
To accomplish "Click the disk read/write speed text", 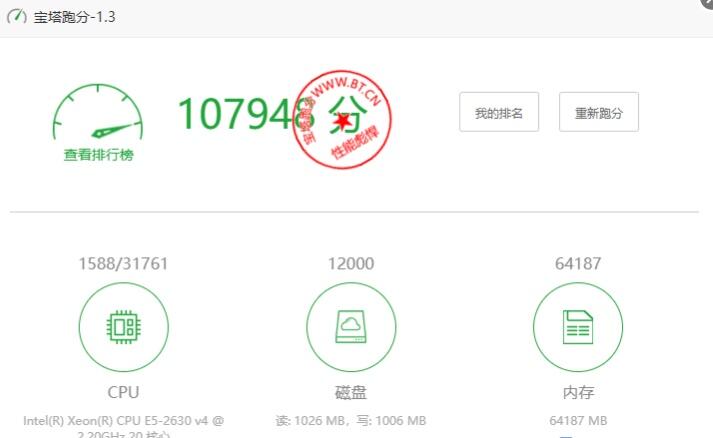I will 351,421.
